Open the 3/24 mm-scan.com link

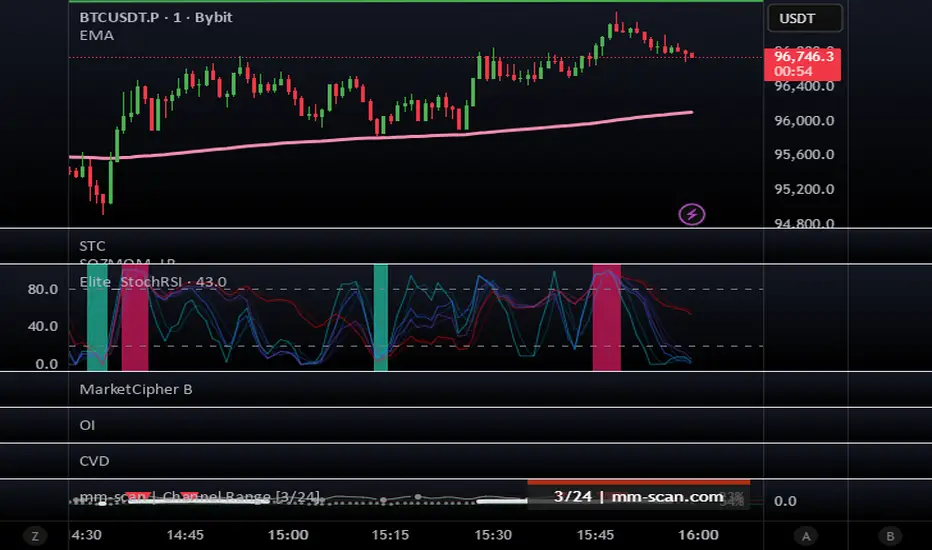point(638,496)
